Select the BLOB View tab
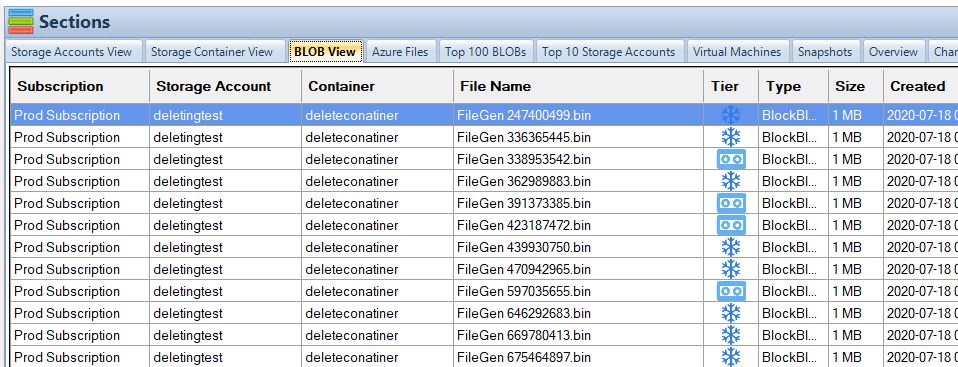This screenshot has height=367, width=958. pos(325,52)
